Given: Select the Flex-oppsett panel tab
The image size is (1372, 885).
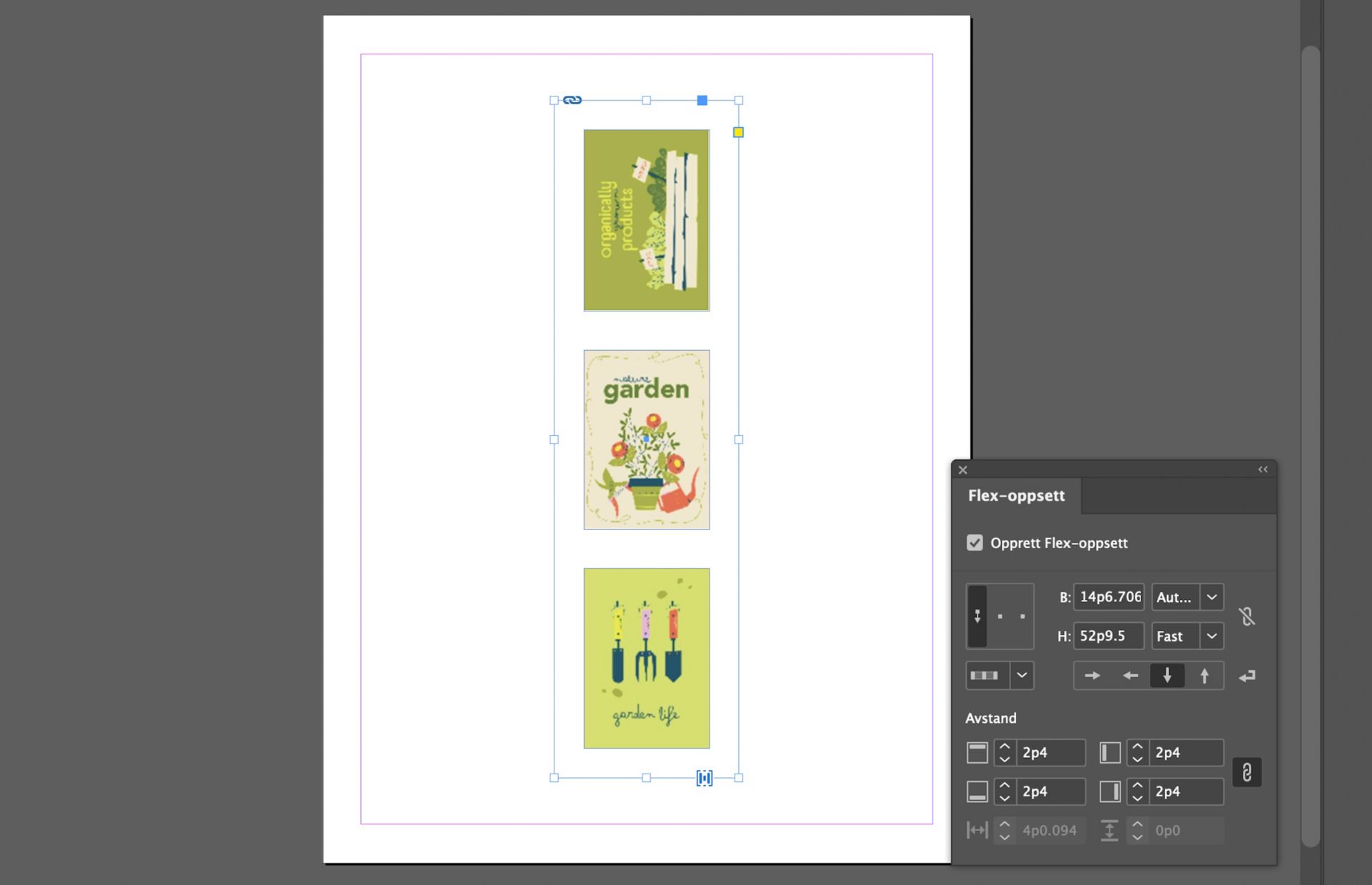Looking at the screenshot, I should coord(1017,495).
